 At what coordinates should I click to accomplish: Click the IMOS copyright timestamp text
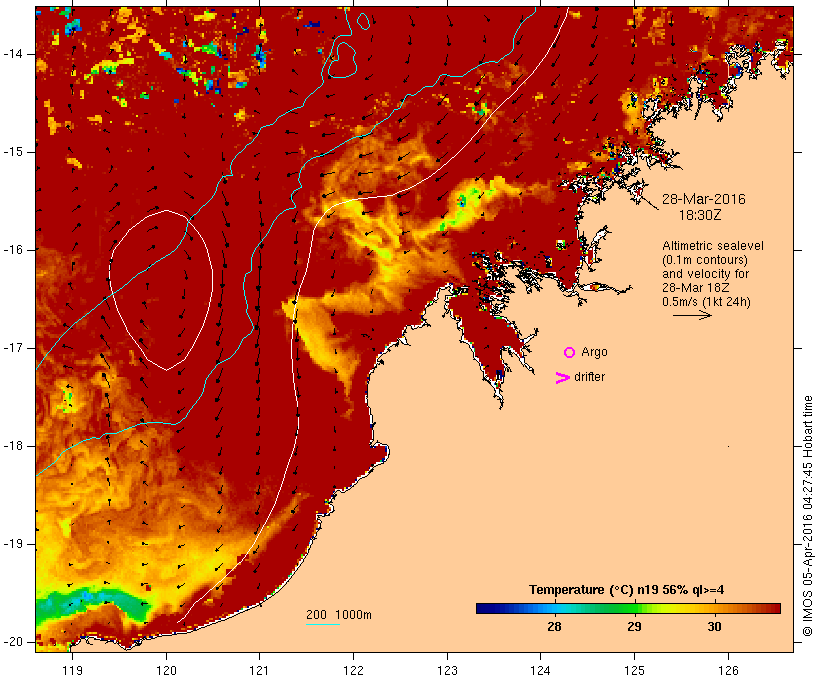(x=808, y=516)
